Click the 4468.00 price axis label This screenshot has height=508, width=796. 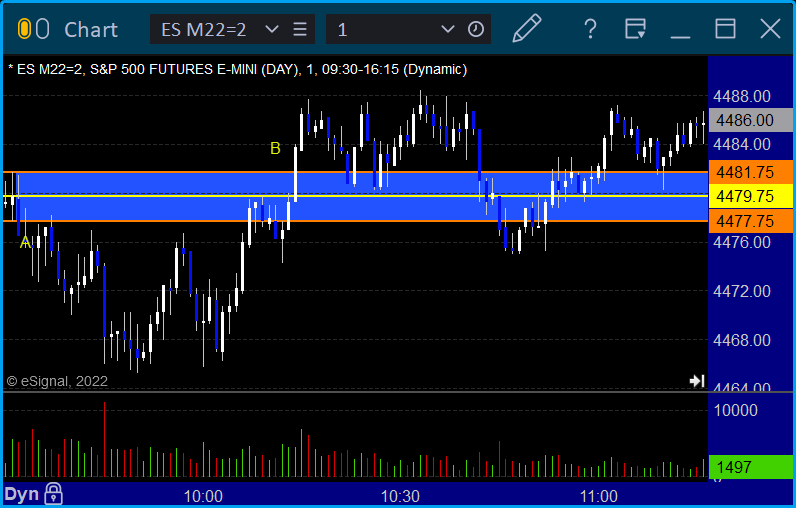[742, 340]
